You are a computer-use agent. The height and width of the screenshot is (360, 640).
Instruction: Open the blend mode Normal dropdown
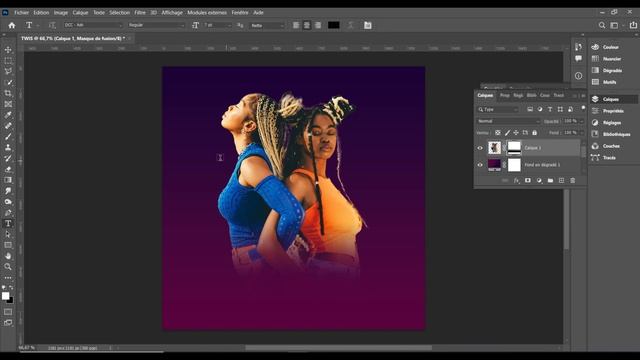(508, 121)
